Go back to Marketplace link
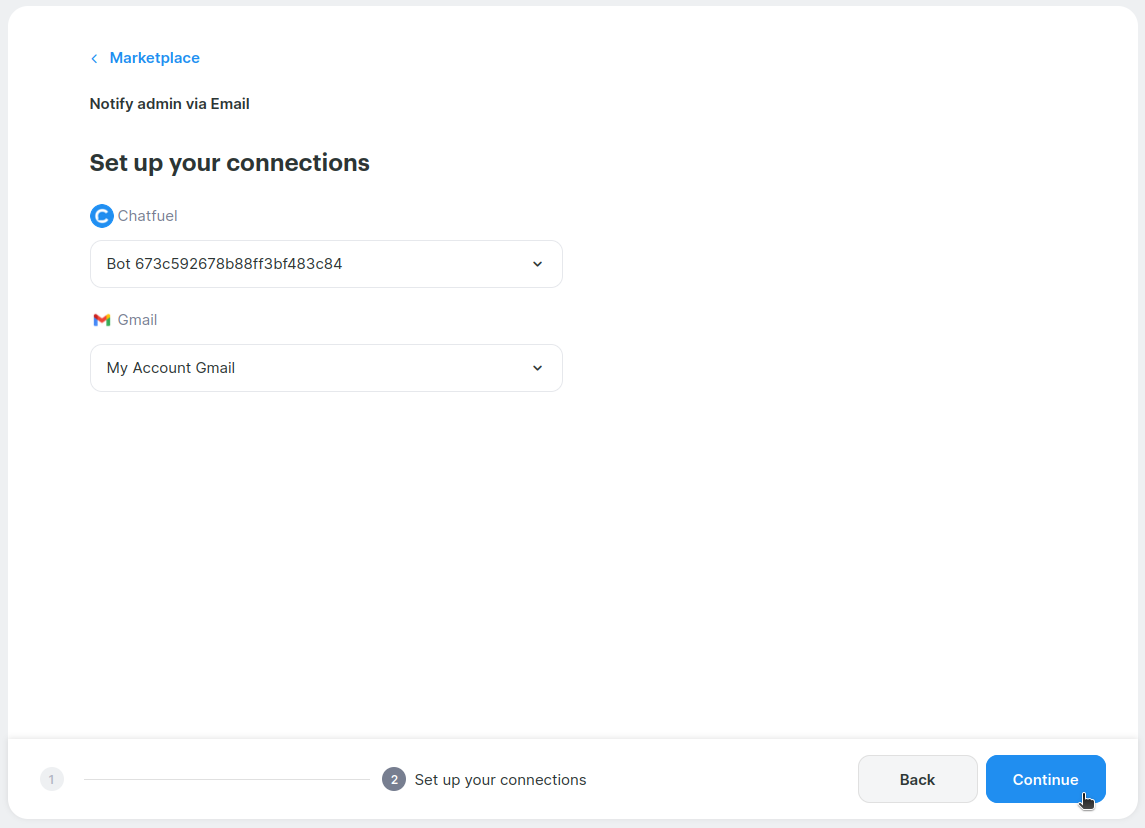This screenshot has width=1145, height=828. tap(154, 58)
